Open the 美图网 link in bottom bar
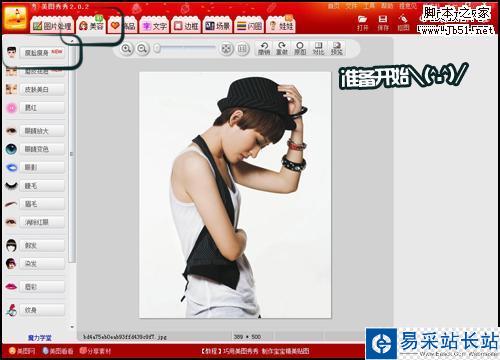The width and height of the screenshot is (500, 360). pos(22,351)
